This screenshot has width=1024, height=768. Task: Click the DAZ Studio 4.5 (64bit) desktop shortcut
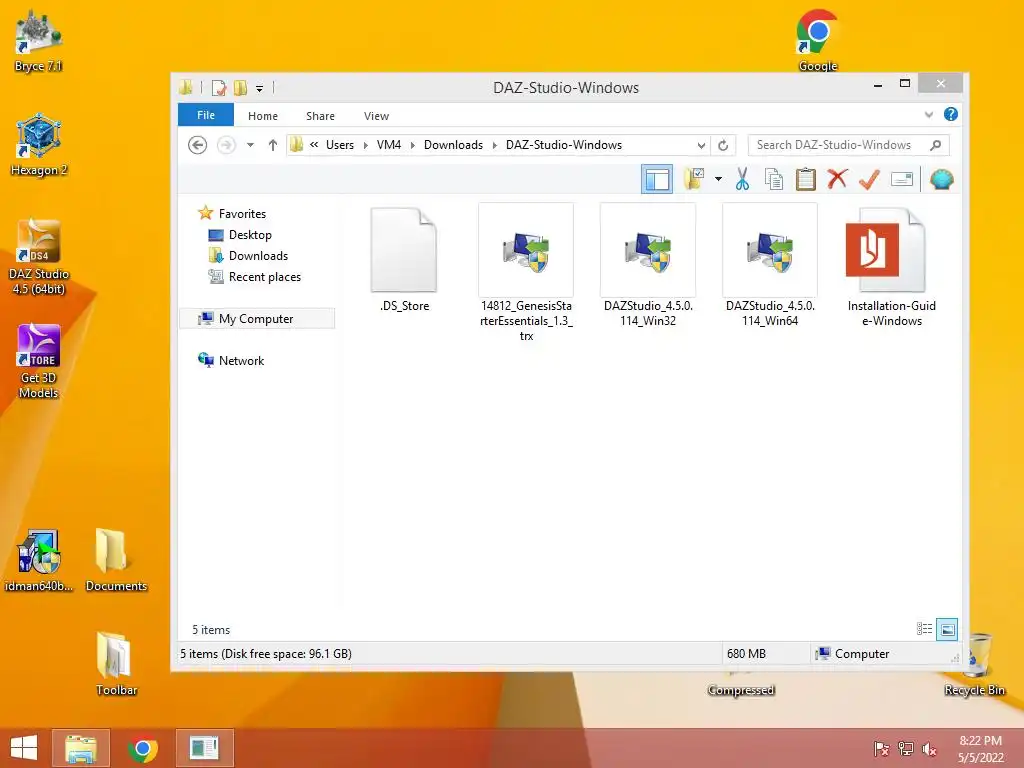click(x=39, y=257)
